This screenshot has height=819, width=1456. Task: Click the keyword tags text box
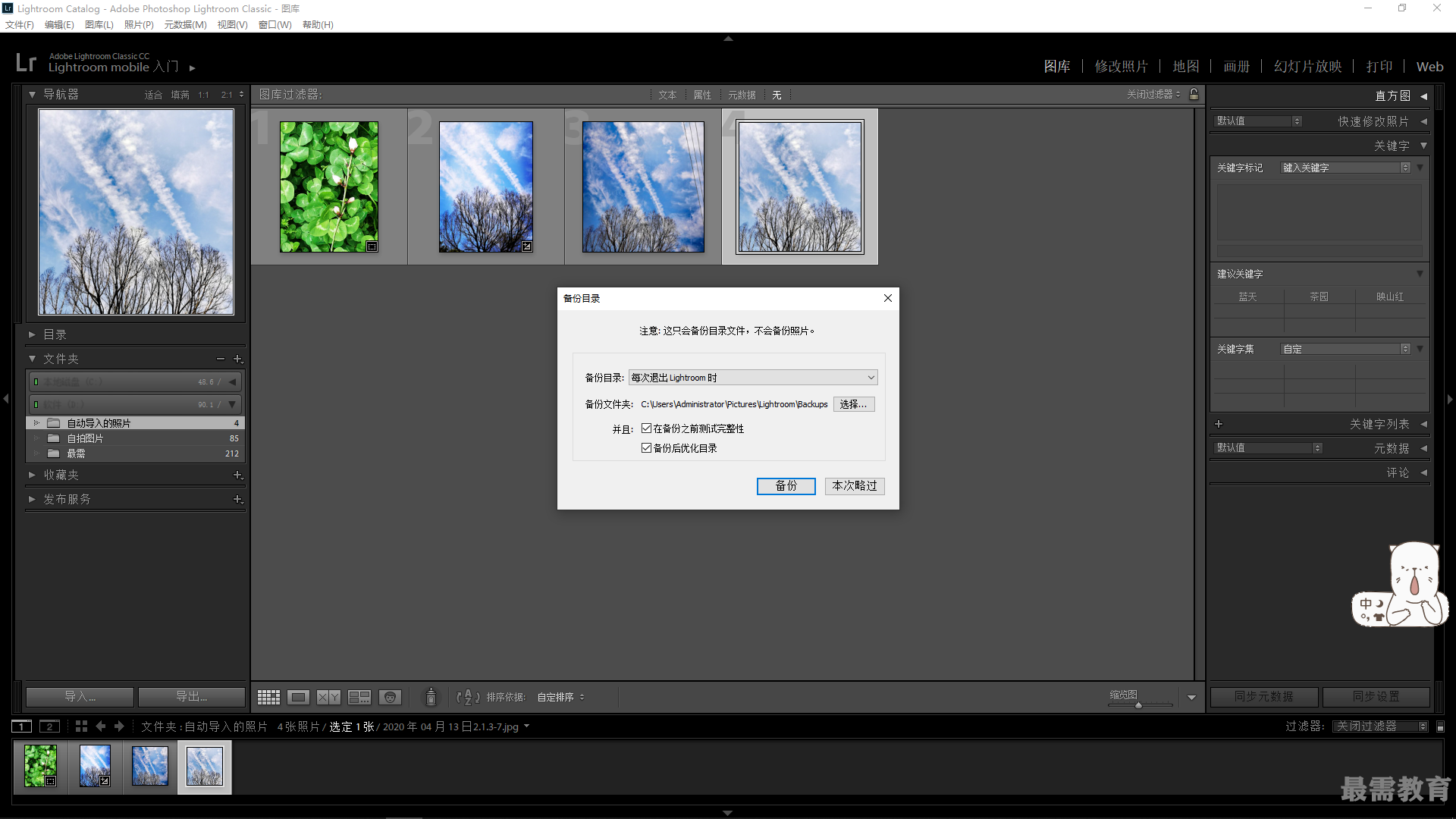pyautogui.click(x=1319, y=212)
